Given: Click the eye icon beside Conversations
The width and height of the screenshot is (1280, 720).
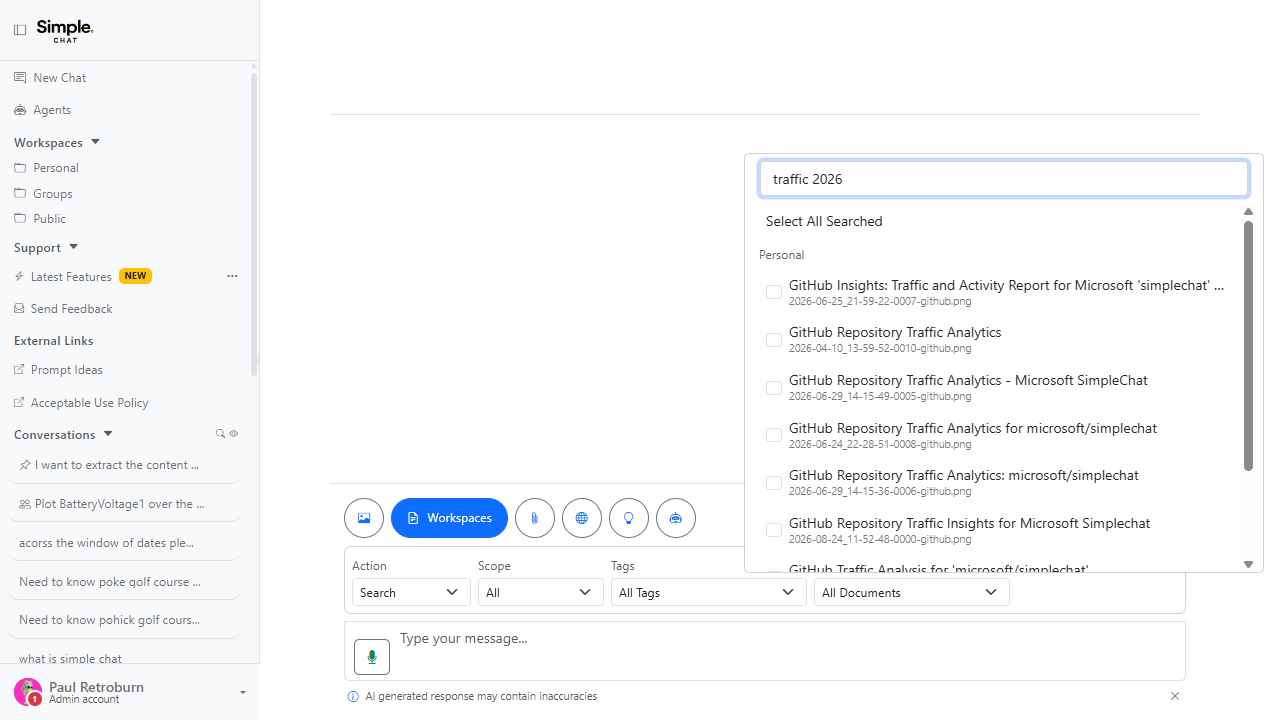Looking at the screenshot, I should (234, 434).
